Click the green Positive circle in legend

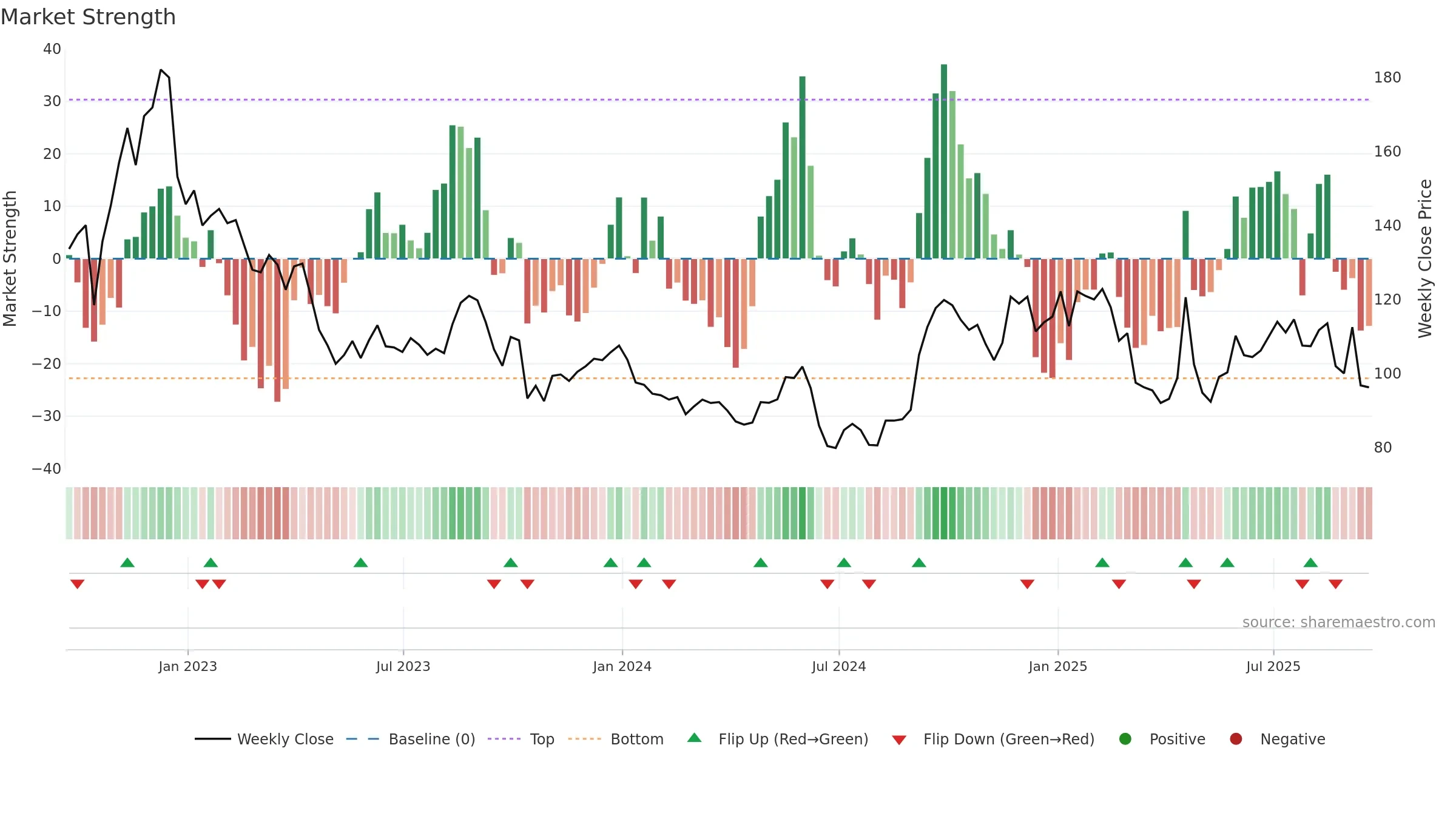(1125, 739)
